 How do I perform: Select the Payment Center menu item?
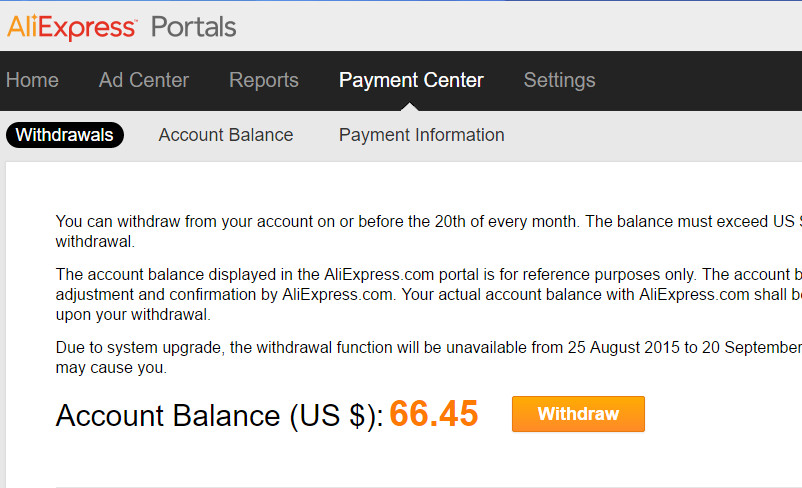[411, 80]
